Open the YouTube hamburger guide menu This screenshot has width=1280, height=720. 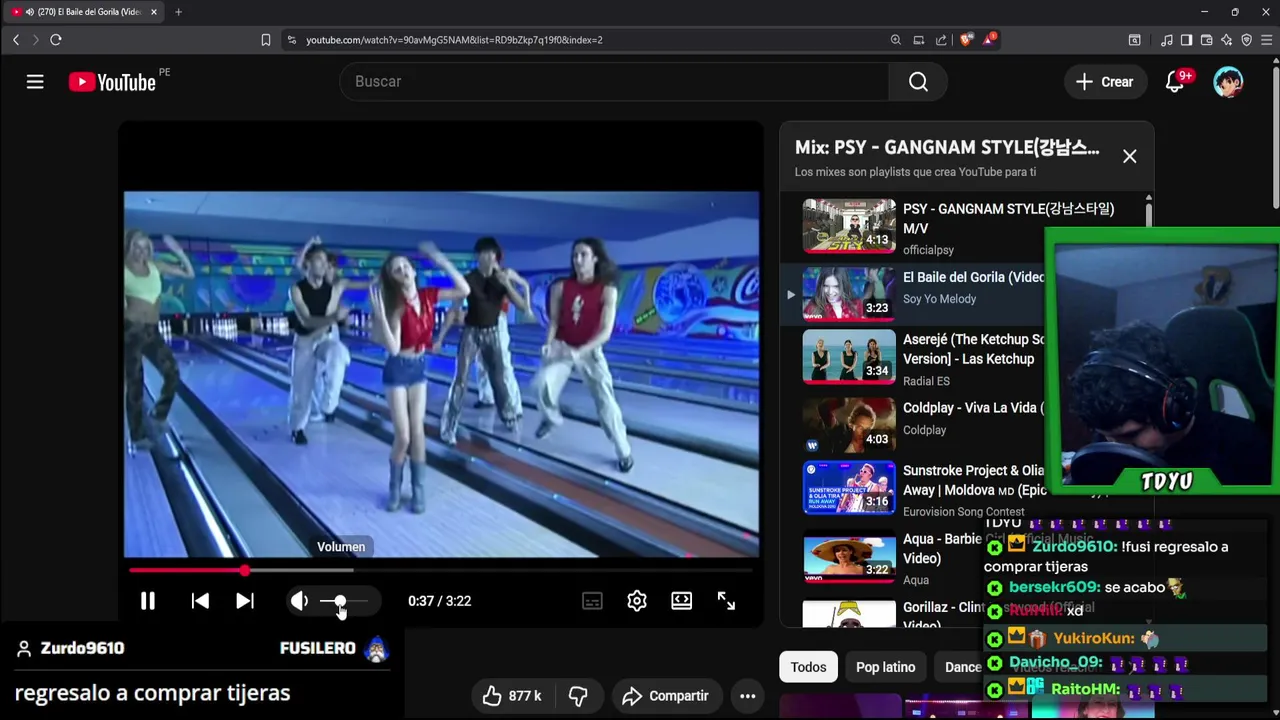(x=35, y=82)
